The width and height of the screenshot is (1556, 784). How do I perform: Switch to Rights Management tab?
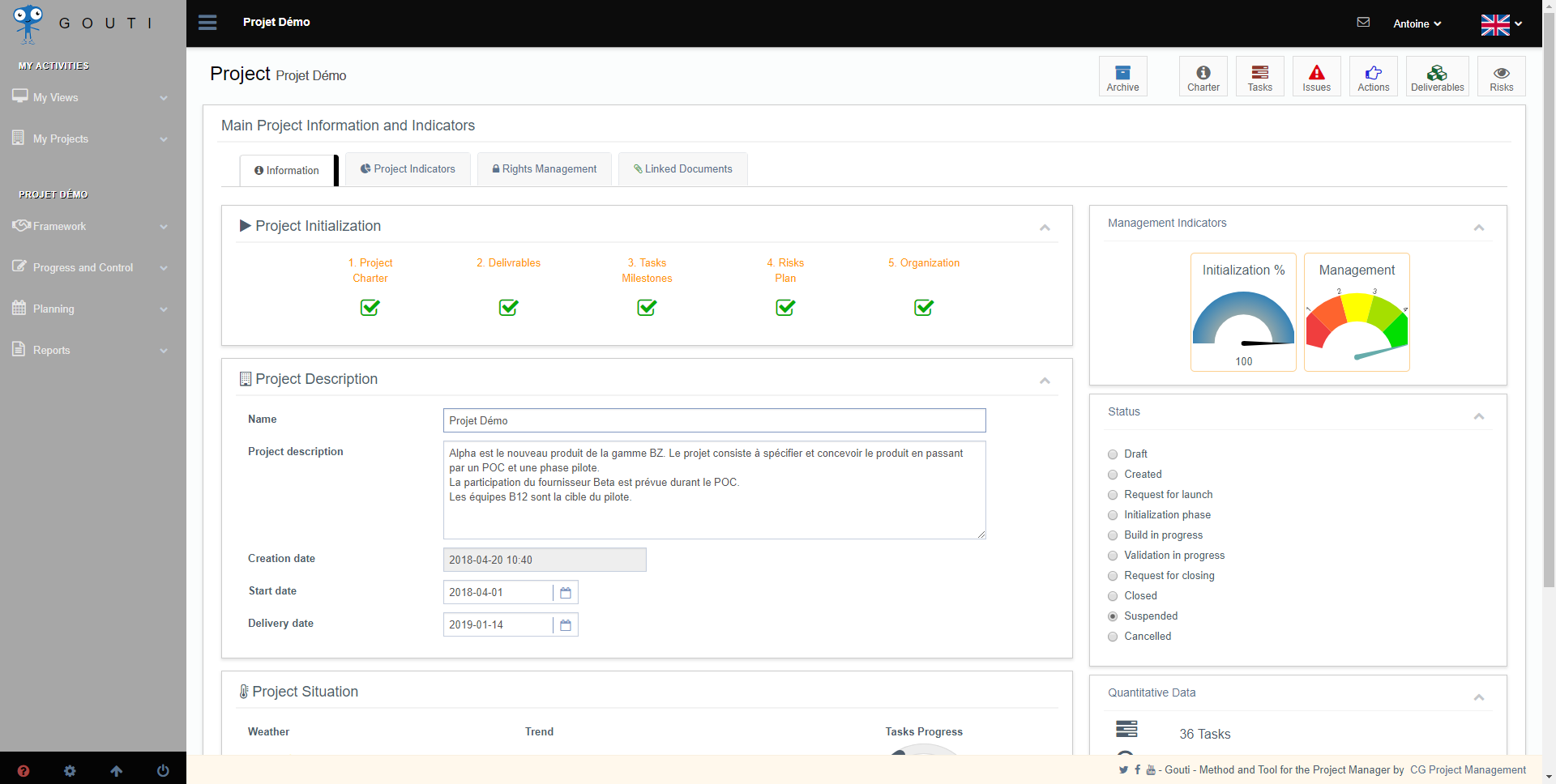point(545,169)
